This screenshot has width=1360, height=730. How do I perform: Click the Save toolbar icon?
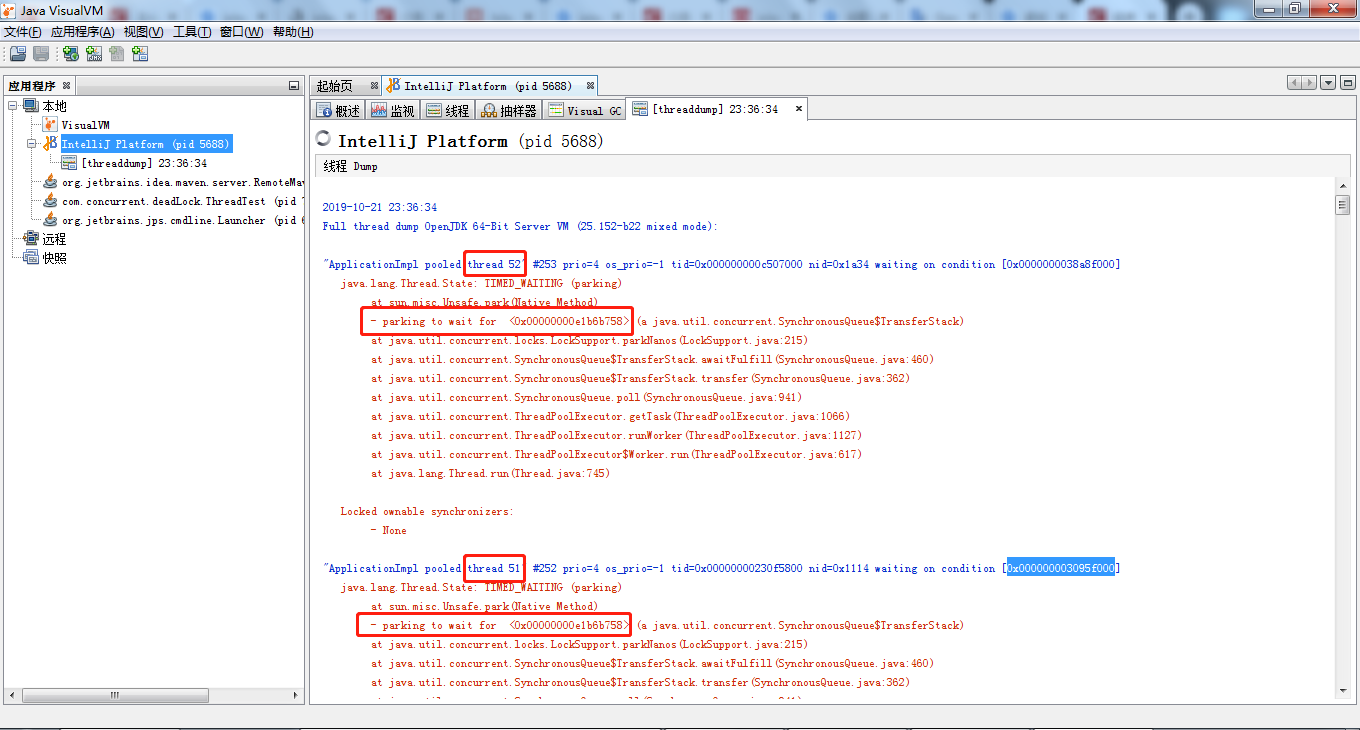click(41, 54)
